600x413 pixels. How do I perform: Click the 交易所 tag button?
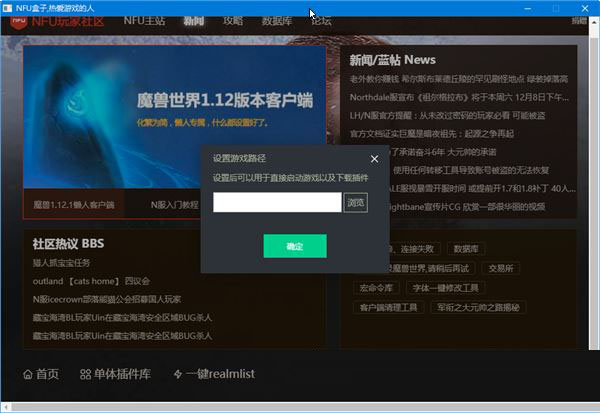(501, 268)
